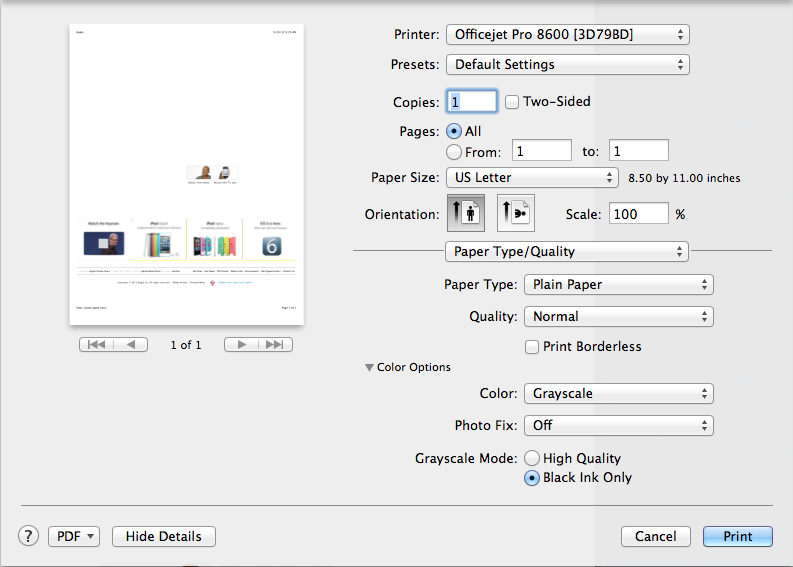Select landscape orientation icon
This screenshot has width=793, height=567.
coord(516,214)
